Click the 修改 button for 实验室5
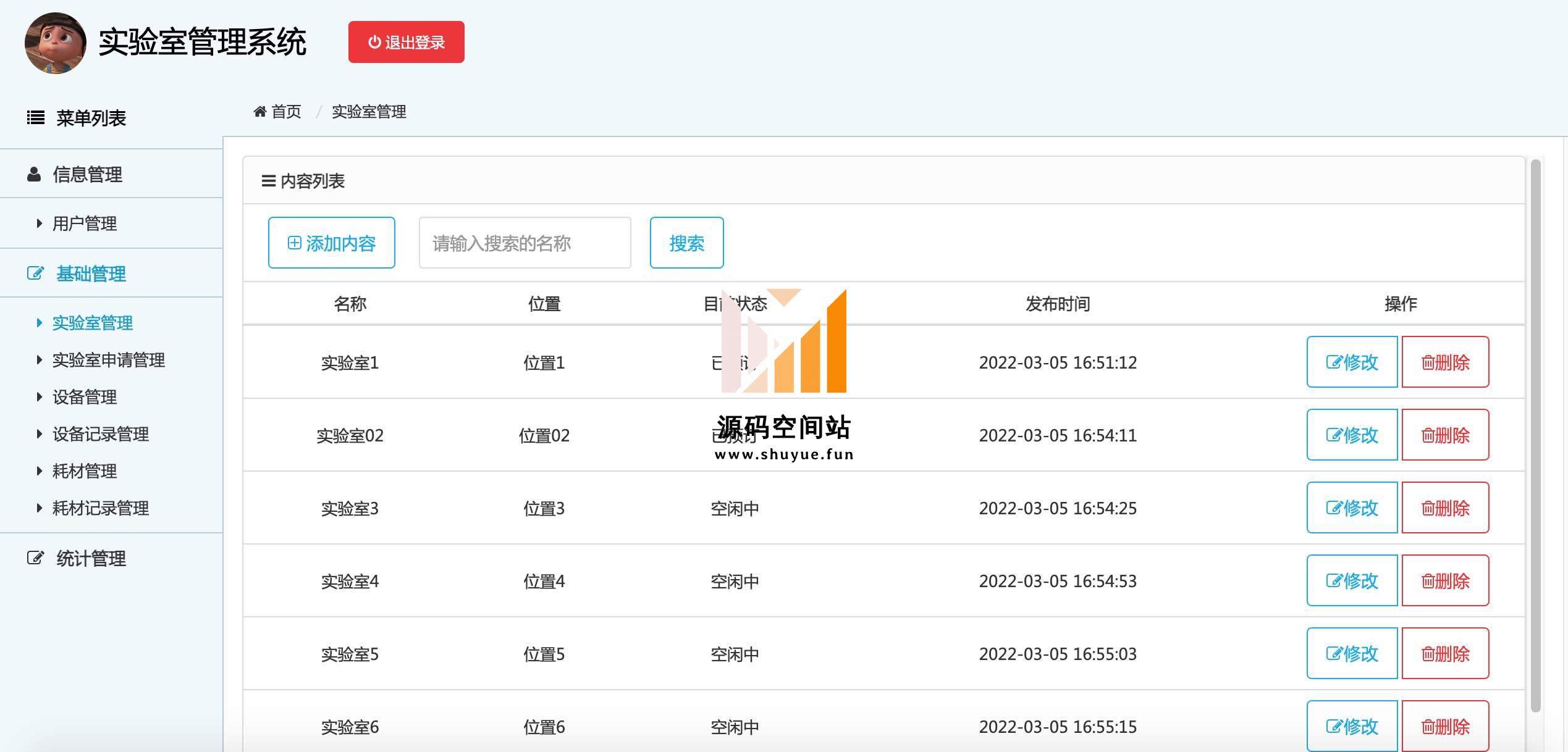The height and width of the screenshot is (752, 1568). 1352,653
